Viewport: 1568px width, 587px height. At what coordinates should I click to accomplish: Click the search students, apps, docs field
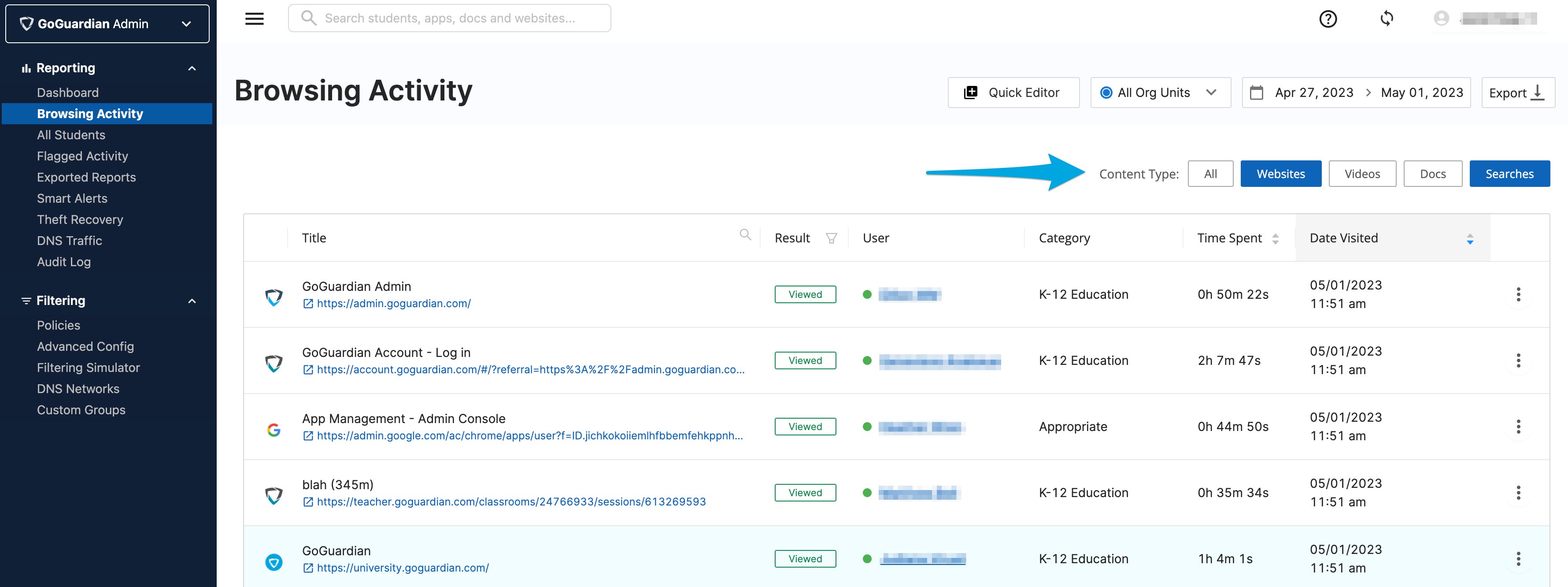449,18
